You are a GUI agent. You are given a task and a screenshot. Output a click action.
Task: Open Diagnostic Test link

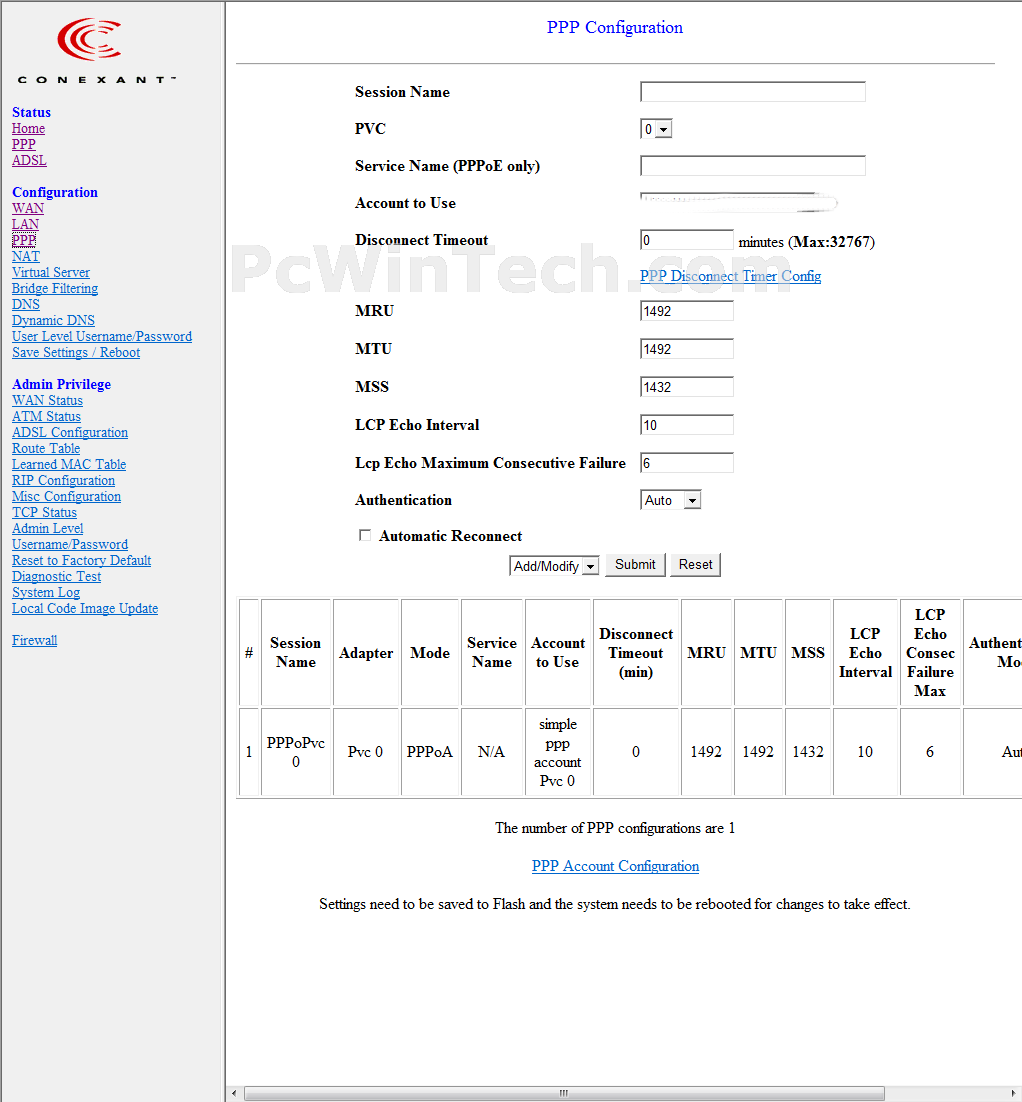[56, 576]
